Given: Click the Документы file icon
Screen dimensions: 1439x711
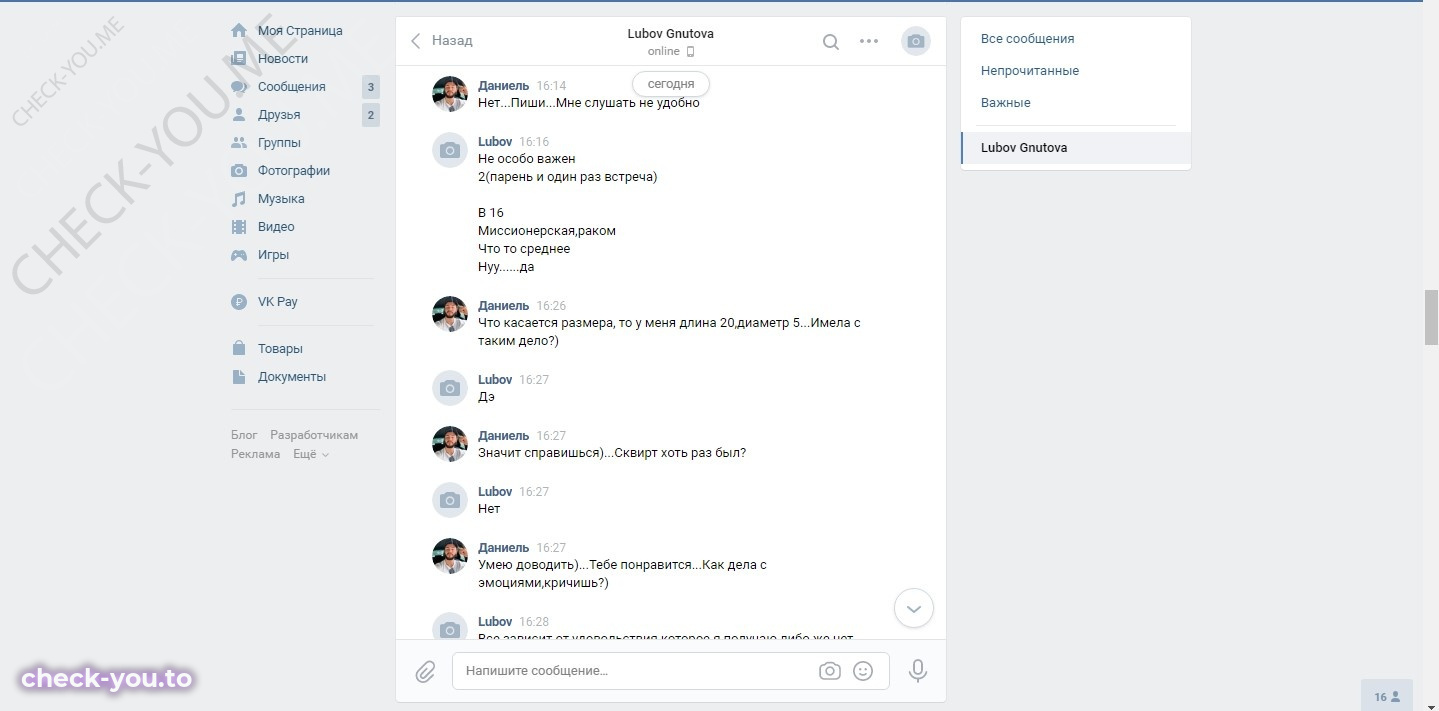Looking at the screenshot, I should pos(239,377).
